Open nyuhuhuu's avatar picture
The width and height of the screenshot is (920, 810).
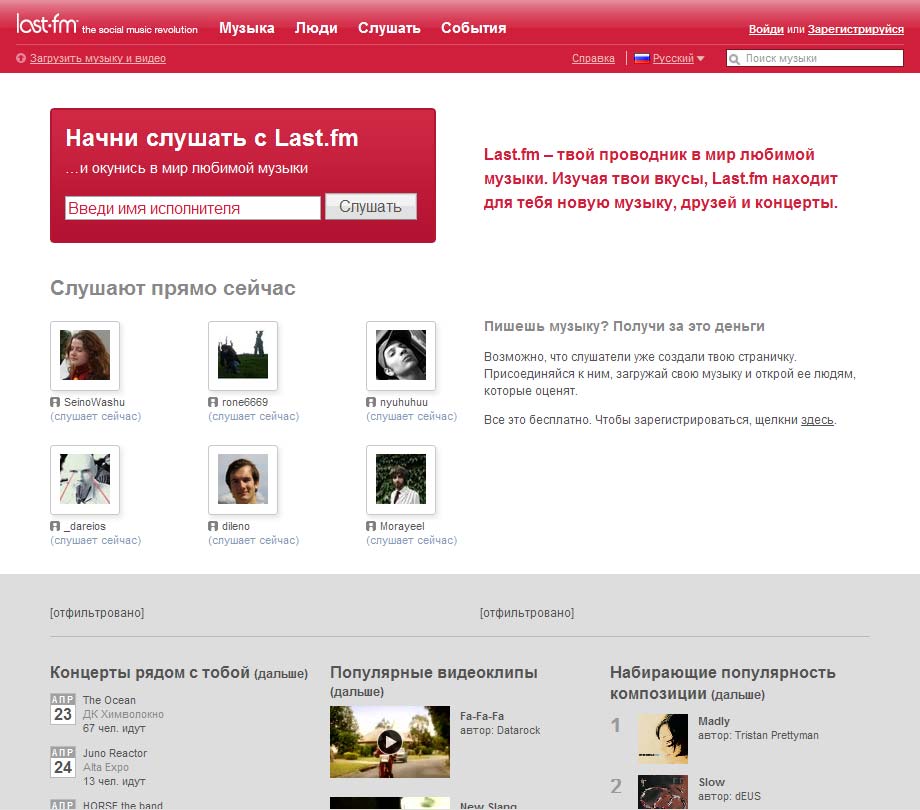click(x=401, y=355)
